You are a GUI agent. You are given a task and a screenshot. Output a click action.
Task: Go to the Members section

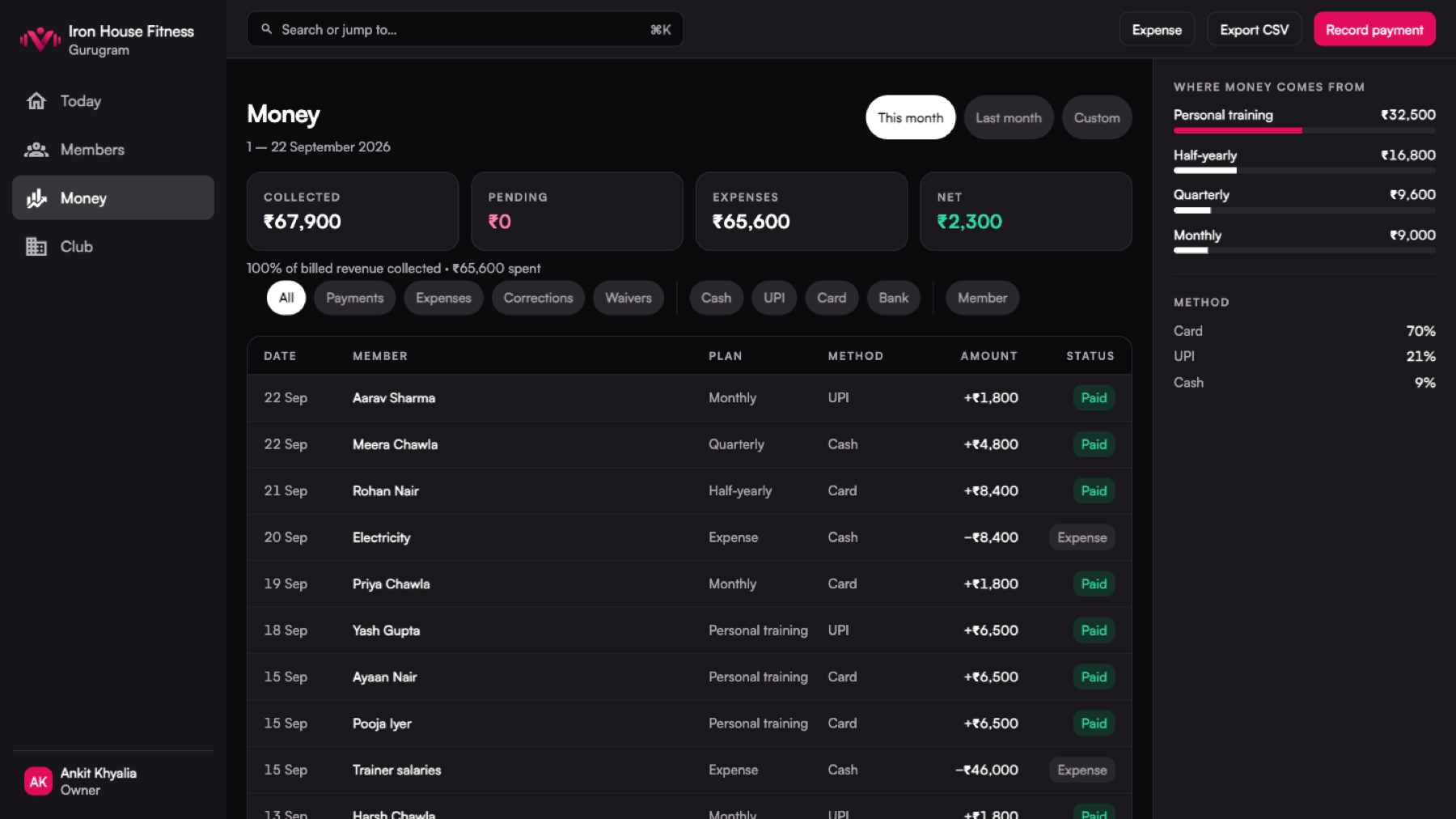pyautogui.click(x=113, y=150)
